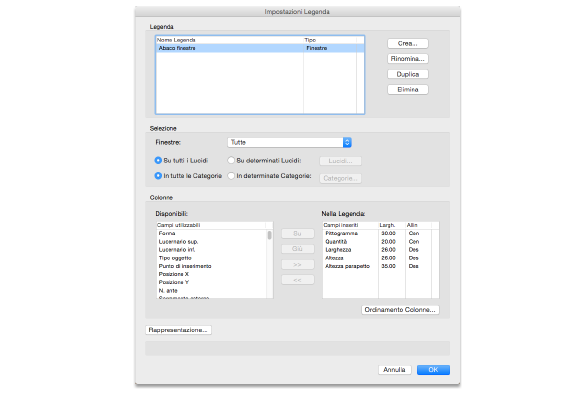The image size is (577, 396).
Task: Select Lucernario sup. in available fields
Action: pos(212,242)
